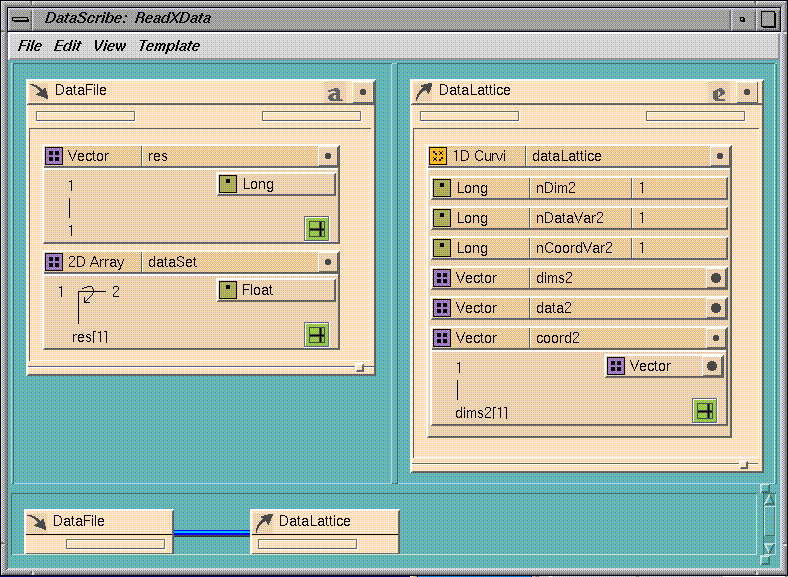Toggle the dot button on dims2 row
This screenshot has height=577, width=788.
(x=715, y=278)
